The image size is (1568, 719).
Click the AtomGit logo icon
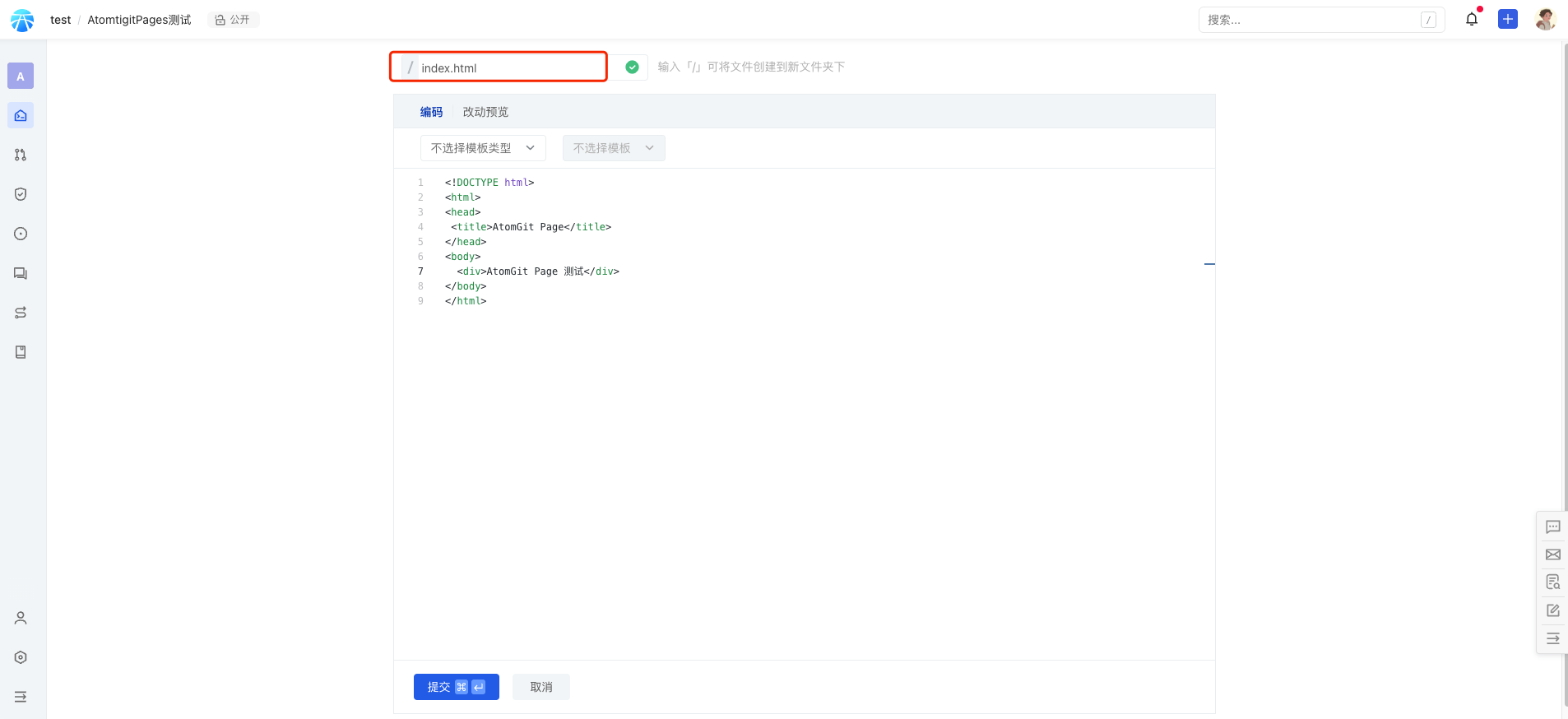22,20
